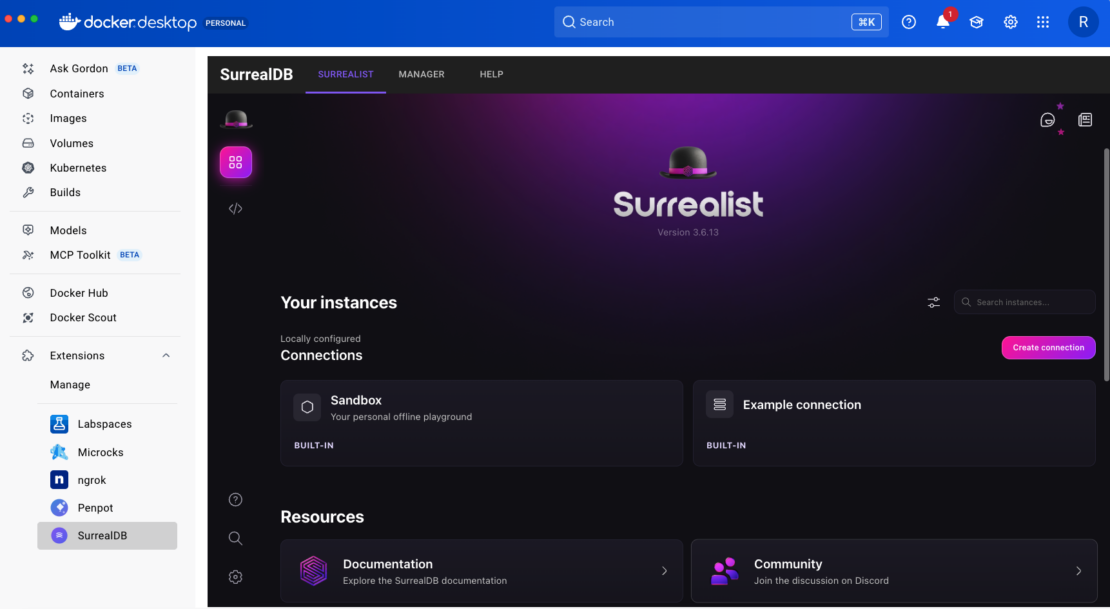This screenshot has width=1110, height=609.
Task: Click the Surrealist hat logo avatar
Action: pyautogui.click(x=235, y=118)
